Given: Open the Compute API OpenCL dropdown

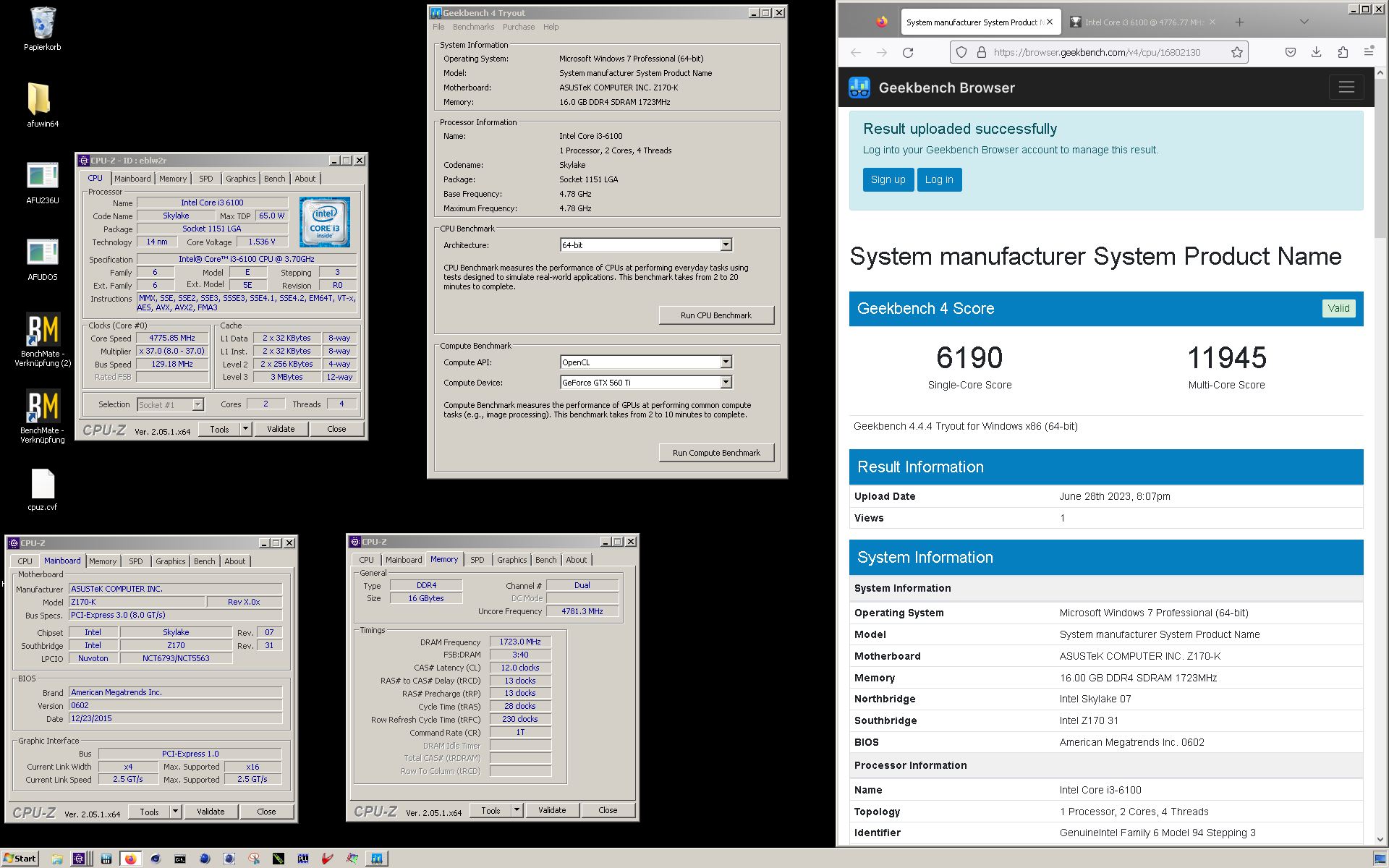Looking at the screenshot, I should tap(726, 362).
